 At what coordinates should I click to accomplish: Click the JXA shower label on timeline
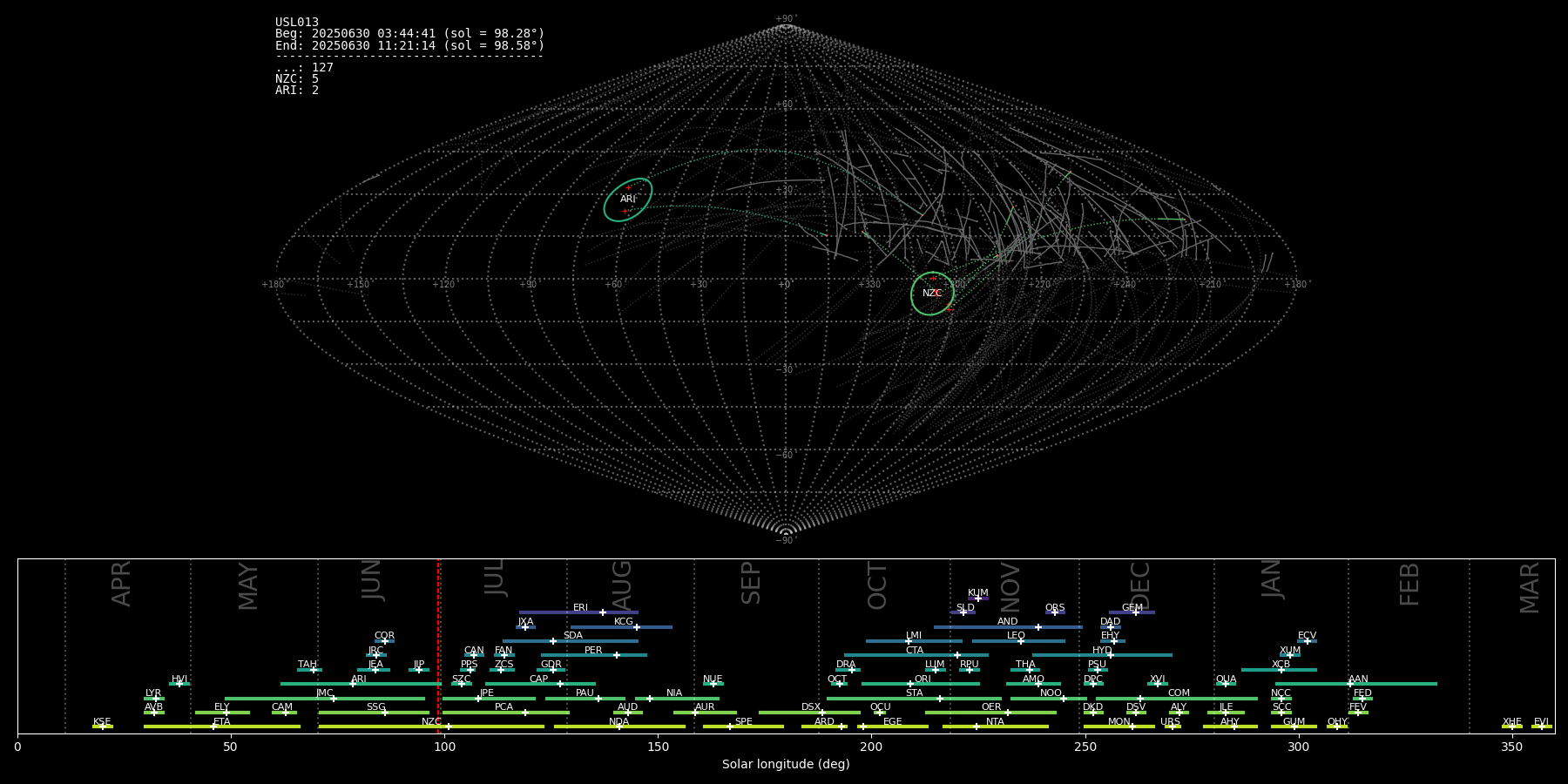[x=525, y=622]
